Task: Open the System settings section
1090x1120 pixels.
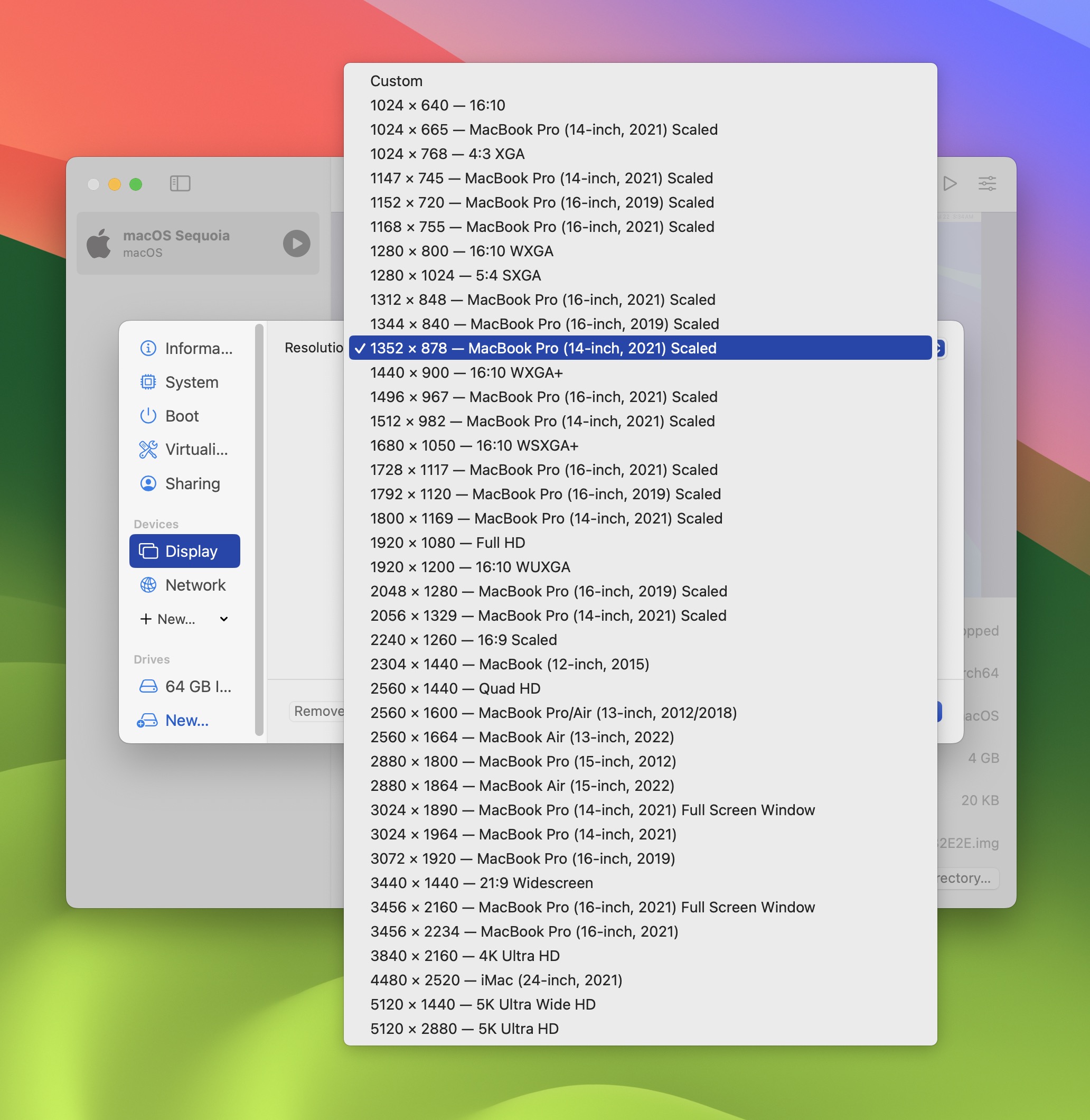Action: pyautogui.click(x=185, y=382)
